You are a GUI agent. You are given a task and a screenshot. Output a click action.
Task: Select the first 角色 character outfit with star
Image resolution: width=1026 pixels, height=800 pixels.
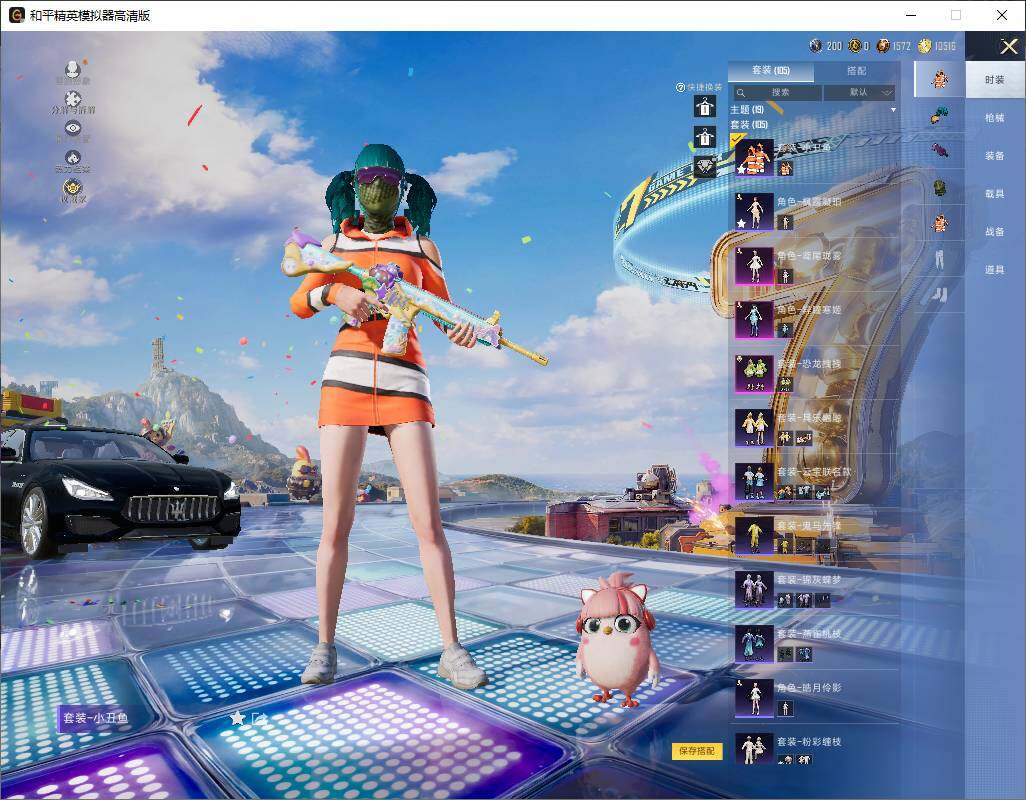754,211
